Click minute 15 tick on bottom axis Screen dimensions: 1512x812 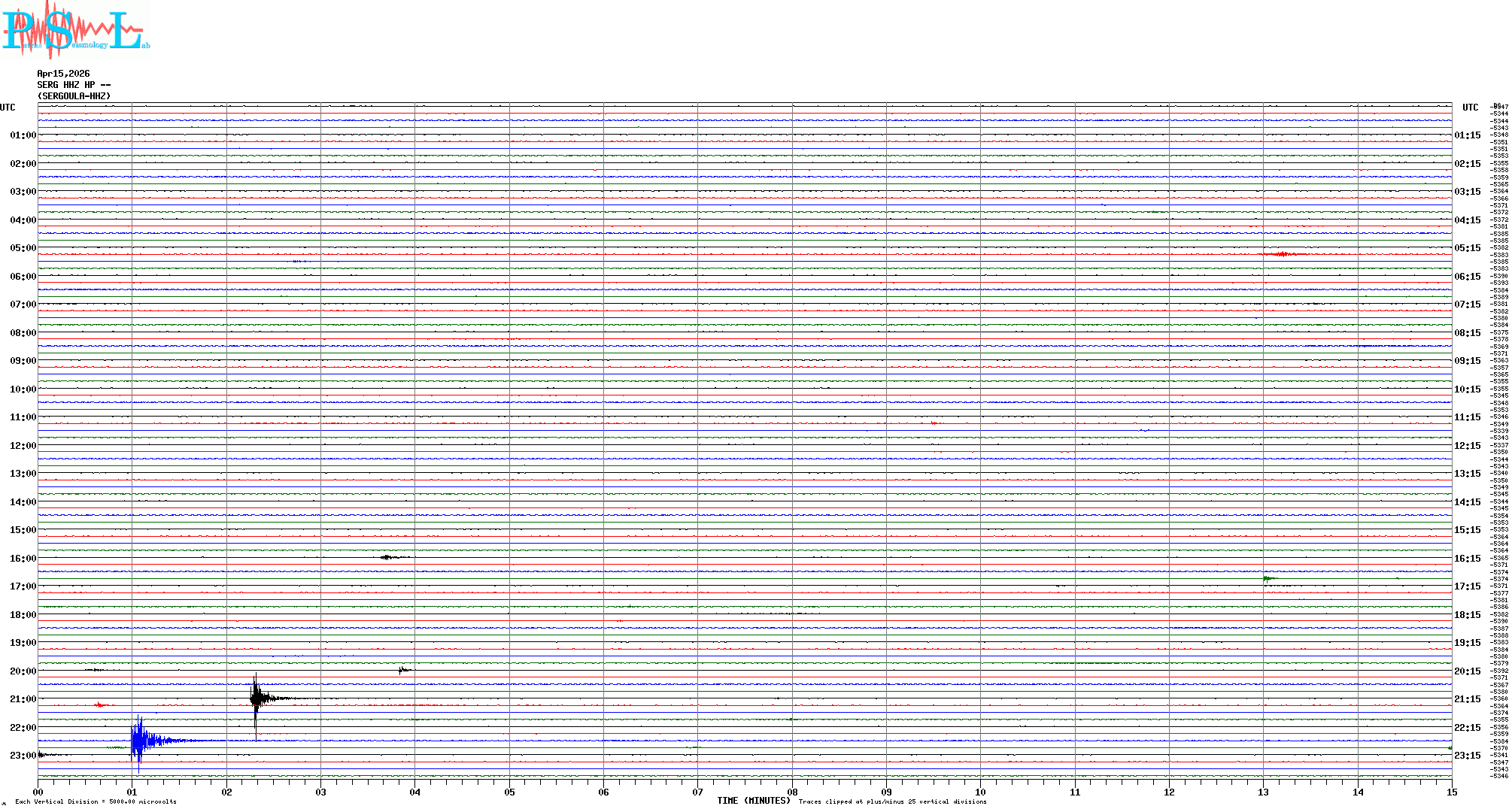(x=1451, y=792)
